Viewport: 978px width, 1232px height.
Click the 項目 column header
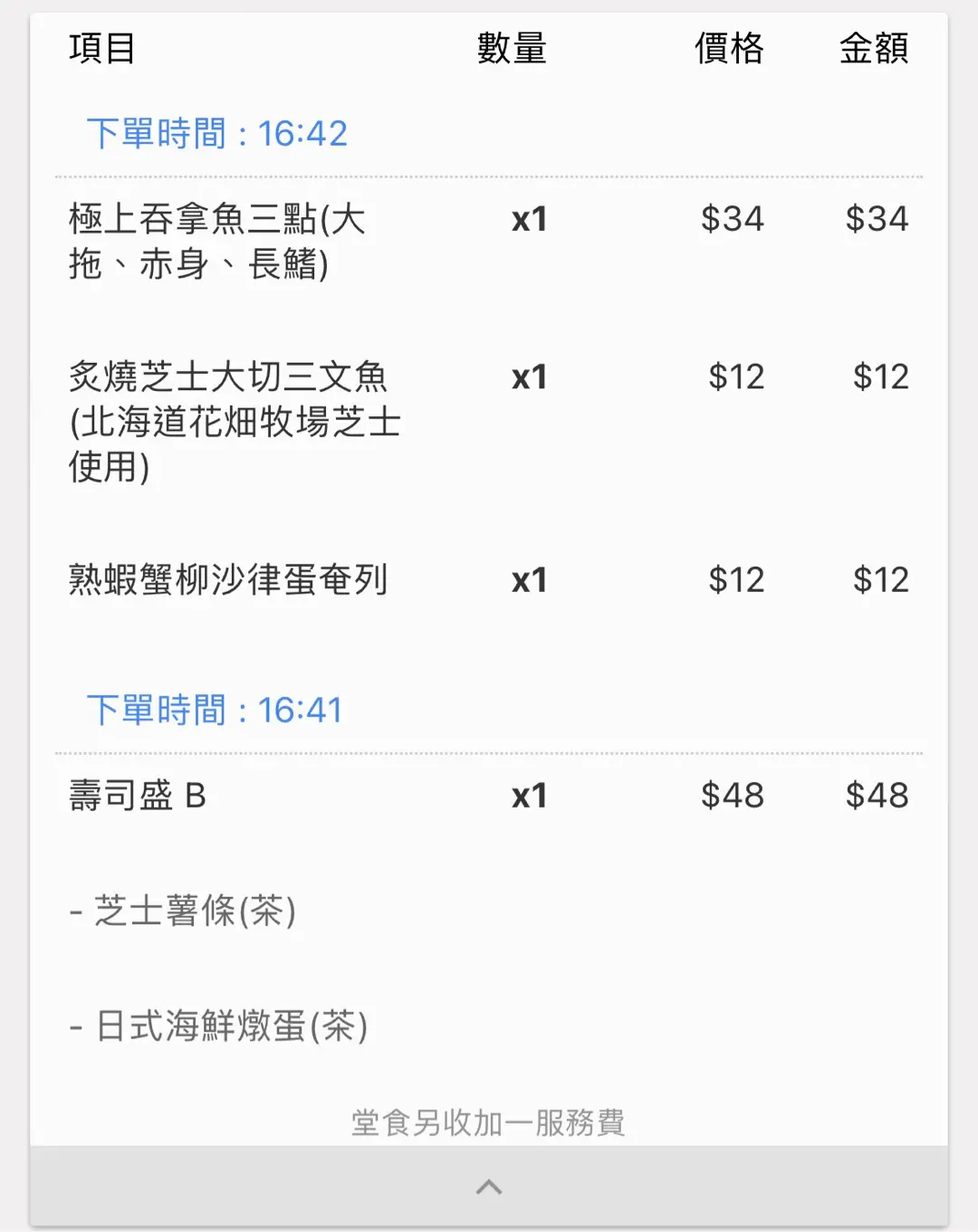click(102, 48)
